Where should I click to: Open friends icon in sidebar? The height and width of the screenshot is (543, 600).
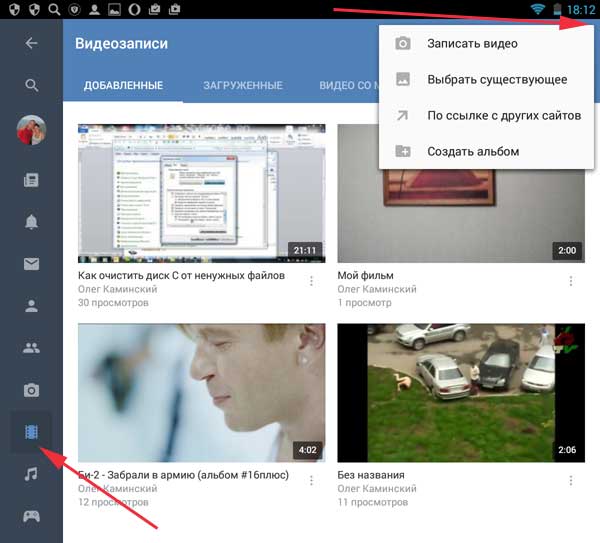[x=31, y=306]
